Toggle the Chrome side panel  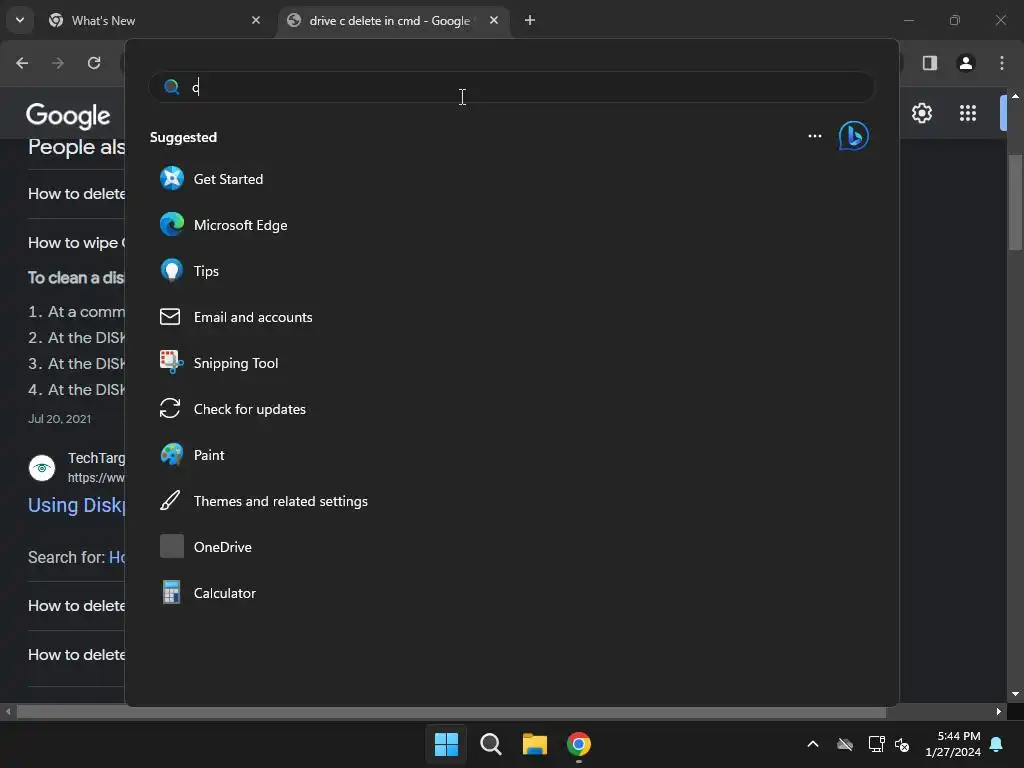[x=930, y=63]
